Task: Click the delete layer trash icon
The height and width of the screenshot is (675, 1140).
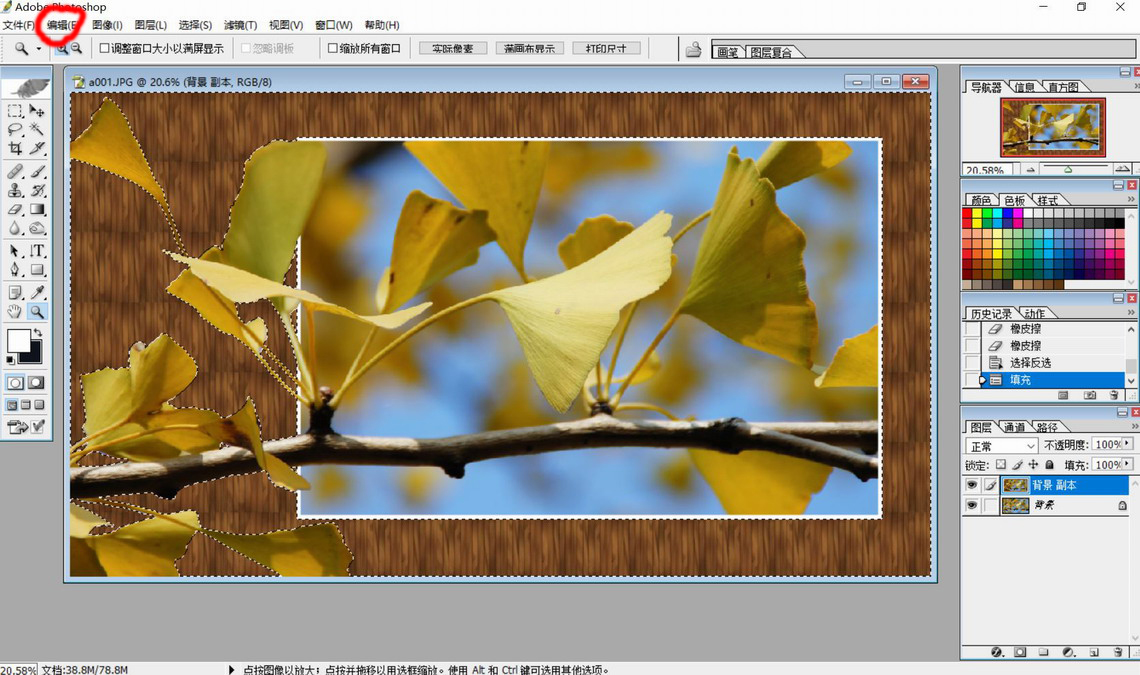Action: click(x=1118, y=652)
